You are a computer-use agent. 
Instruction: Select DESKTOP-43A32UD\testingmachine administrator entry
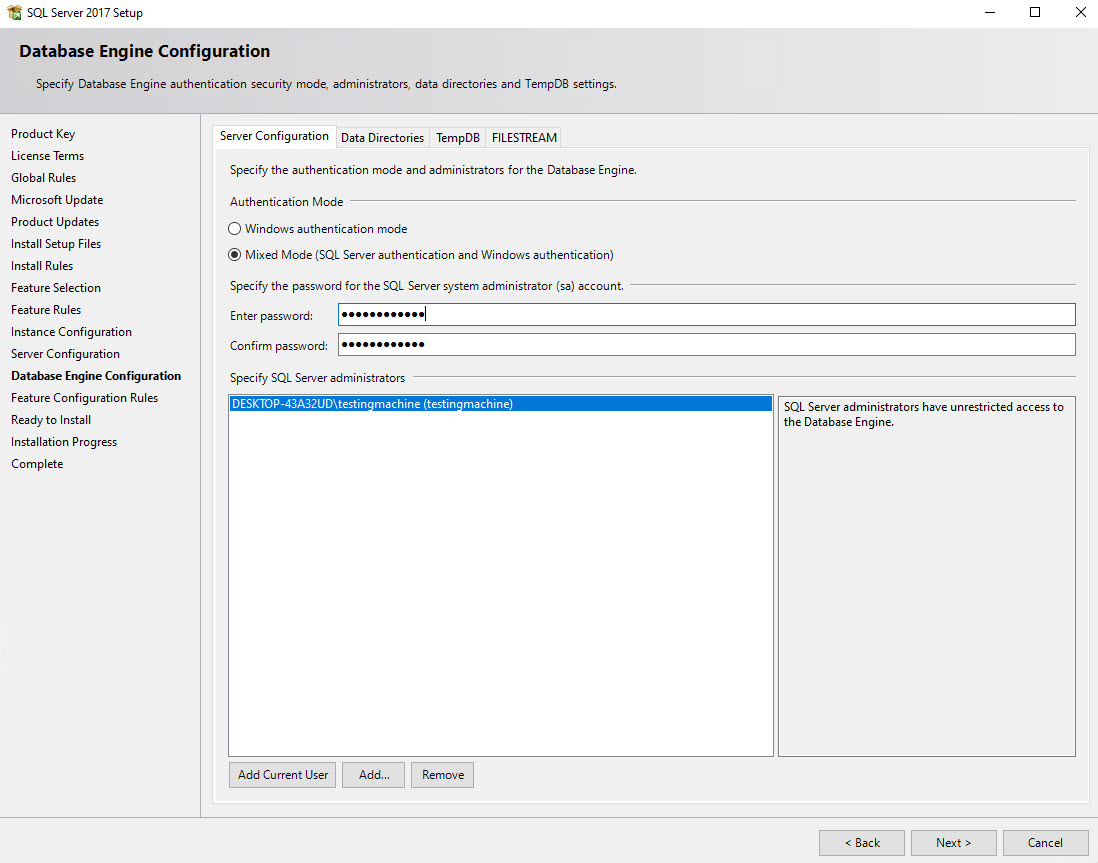pos(501,404)
